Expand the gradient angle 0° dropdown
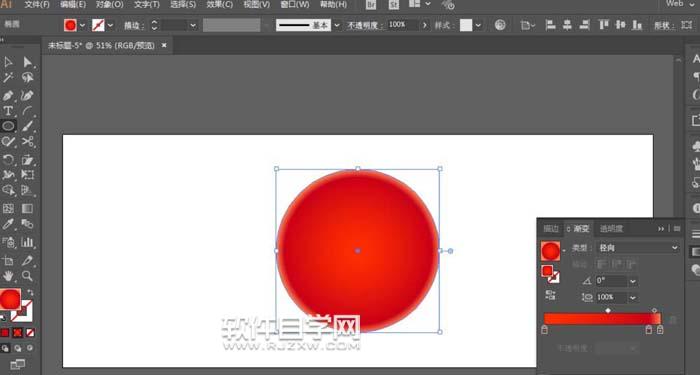This screenshot has width=700, height=375. 633,281
